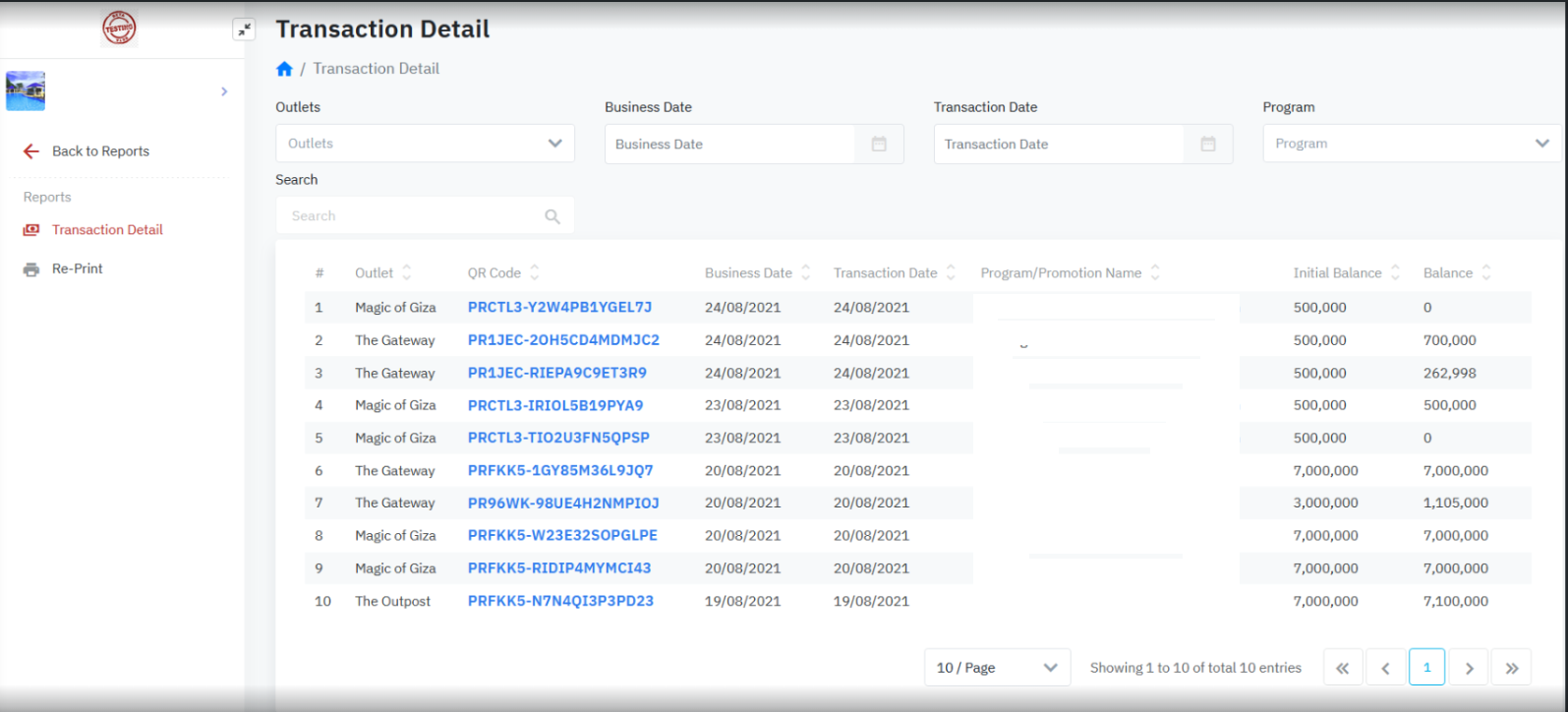Image resolution: width=1568 pixels, height=712 pixels.
Task: Sort table by Balance column
Action: point(1485,273)
